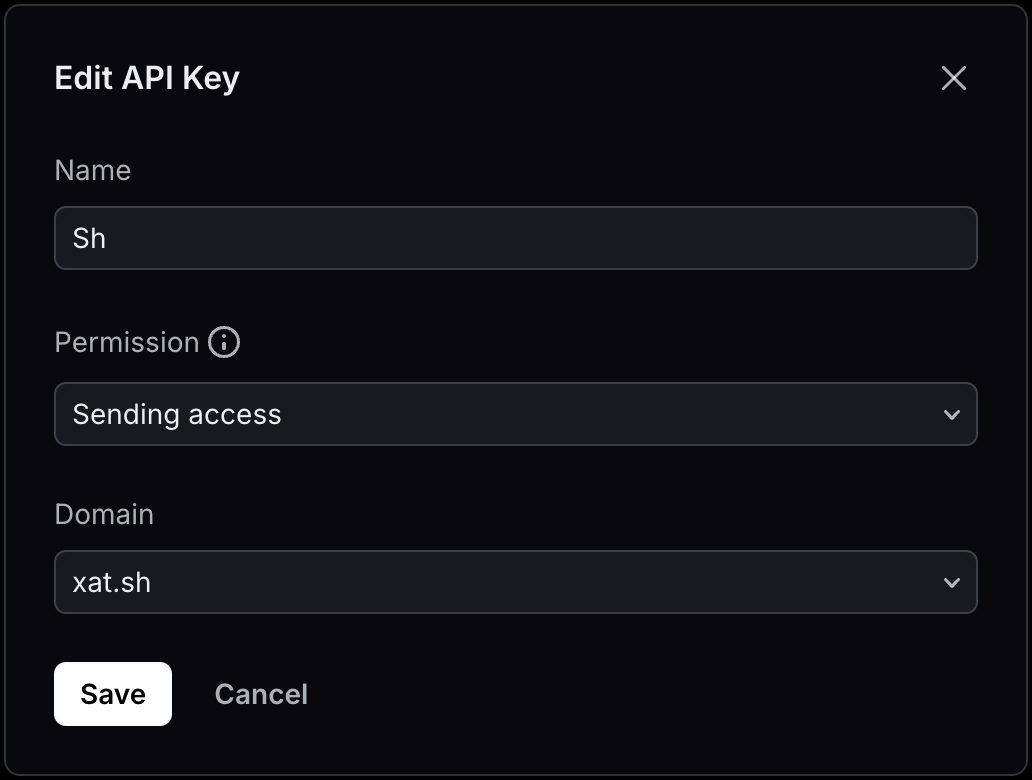Click the Permission dropdown chevron arrow
The image size is (1032, 780).
[x=951, y=414]
